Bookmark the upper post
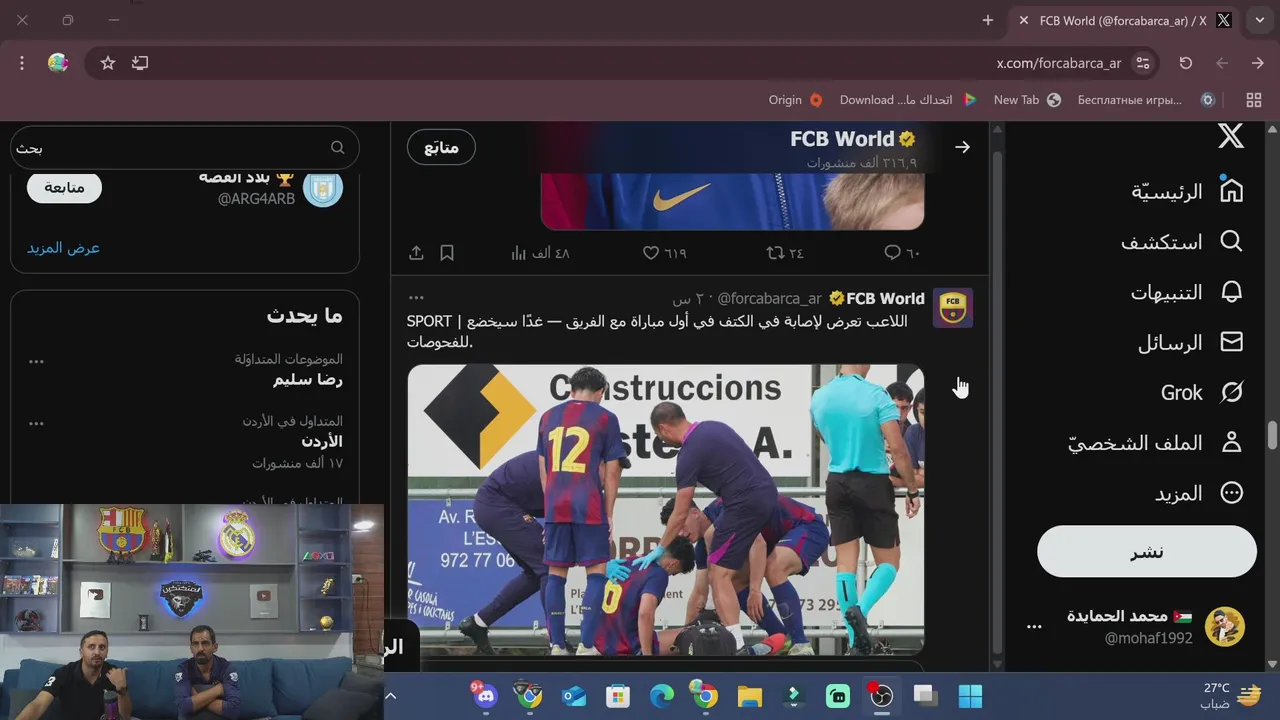 pos(447,253)
